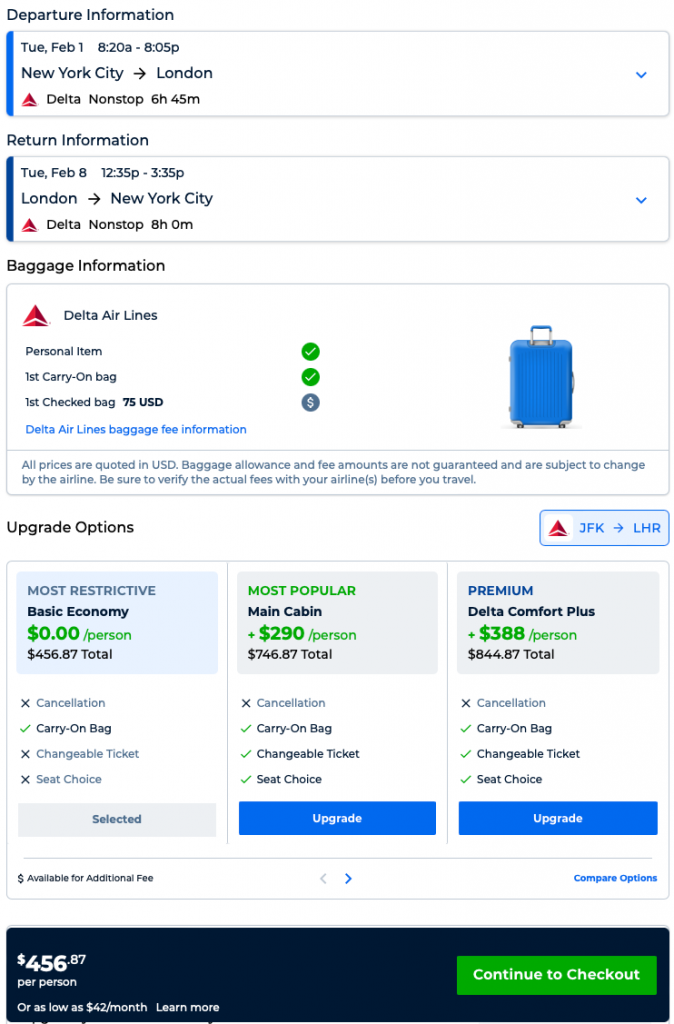Open the Compare Options link
The width and height of the screenshot is (674, 1024).
pos(615,878)
